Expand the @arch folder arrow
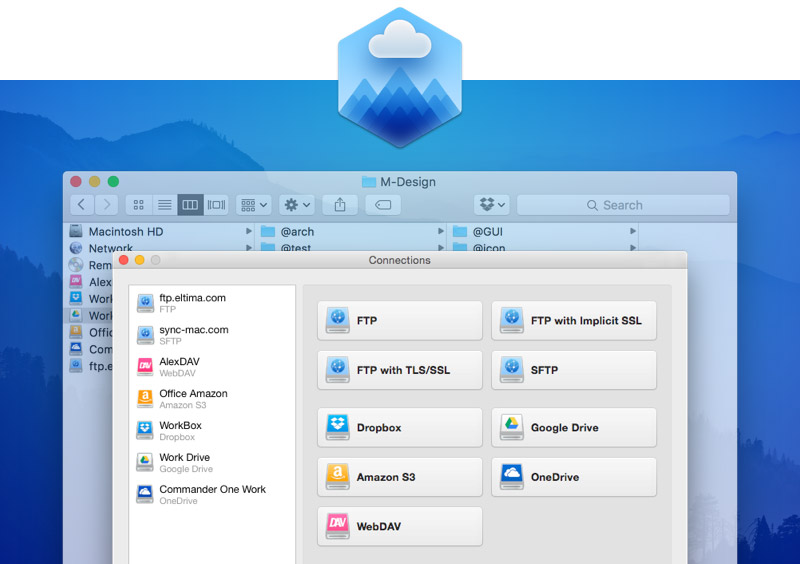 [440, 231]
